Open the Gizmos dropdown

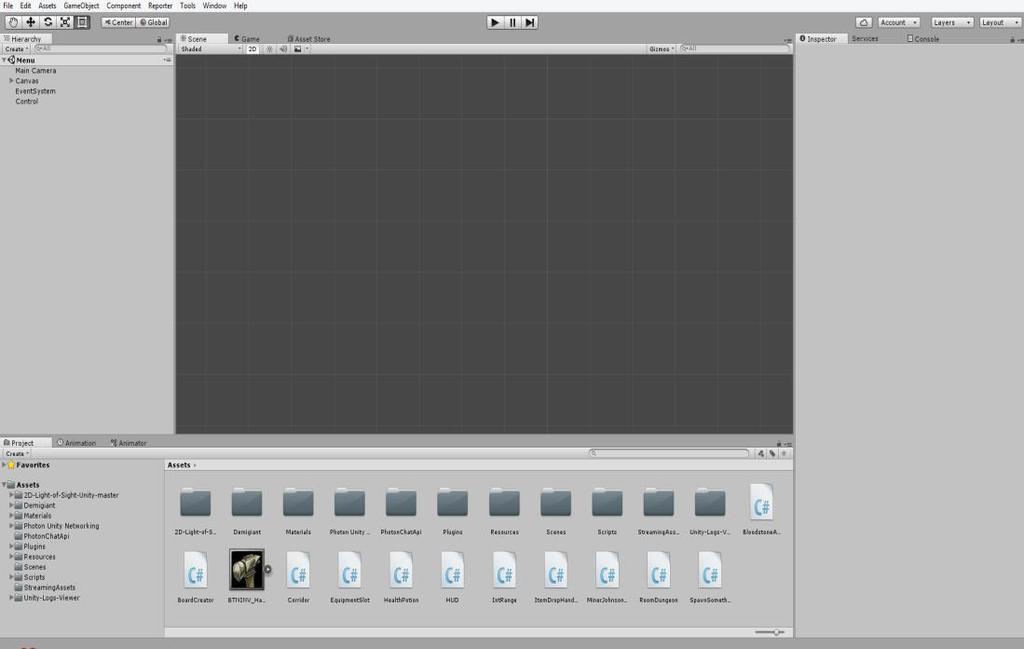click(x=661, y=49)
